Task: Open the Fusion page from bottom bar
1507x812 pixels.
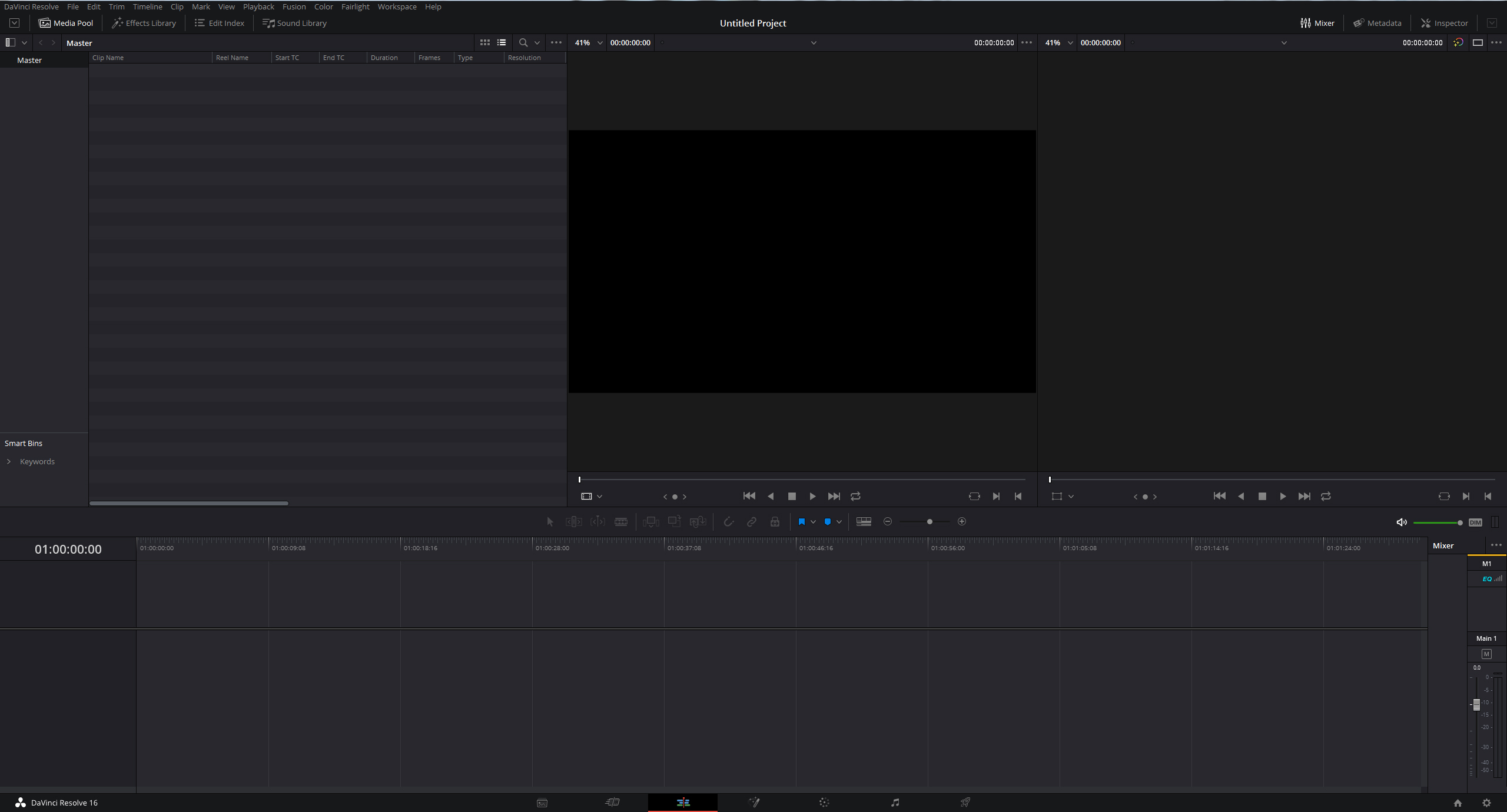Action: pos(754,803)
